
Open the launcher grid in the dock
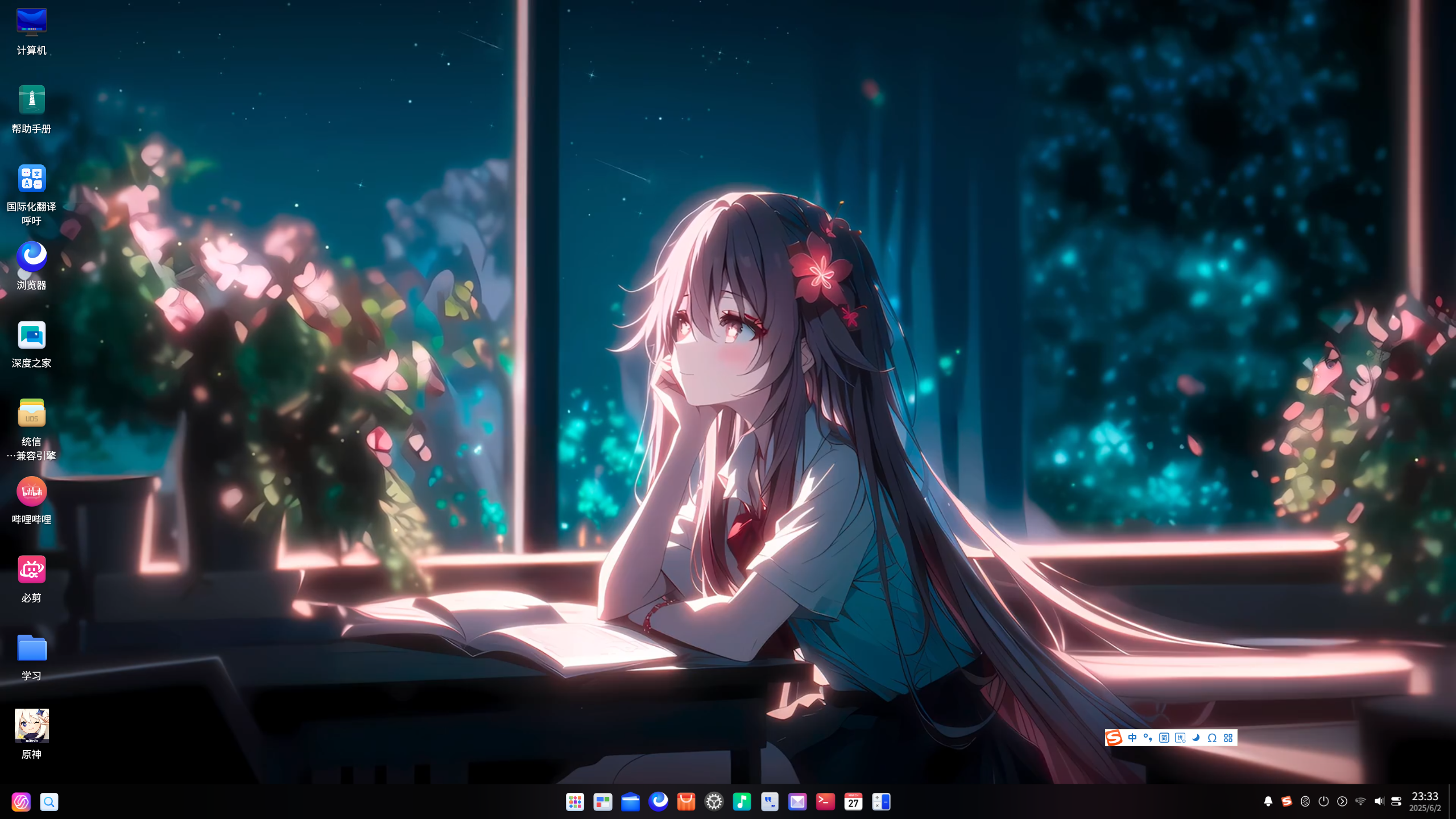[575, 802]
